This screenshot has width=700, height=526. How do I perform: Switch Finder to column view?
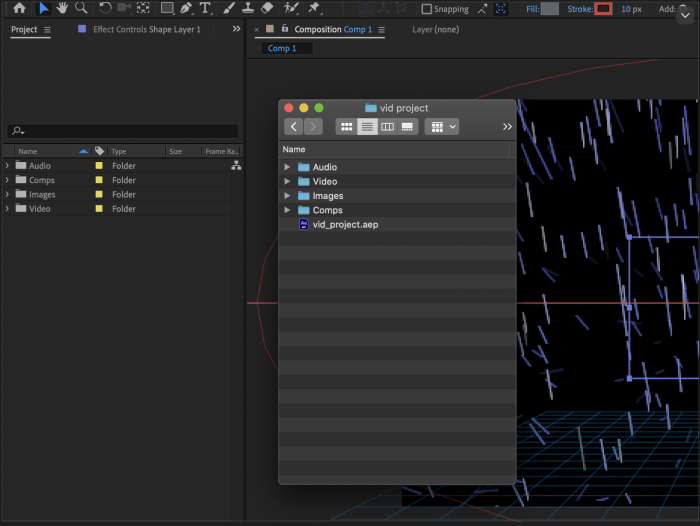(387, 127)
